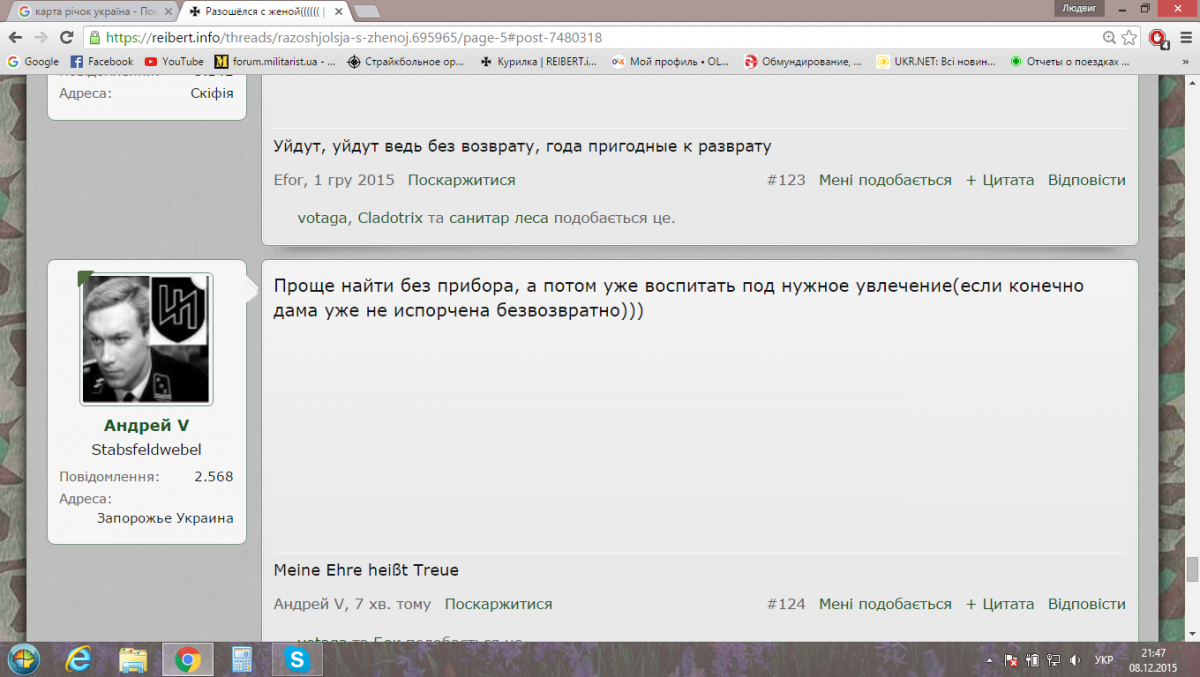The width and height of the screenshot is (1200, 677).
Task: Open Skype from the taskbar
Action: 296,660
